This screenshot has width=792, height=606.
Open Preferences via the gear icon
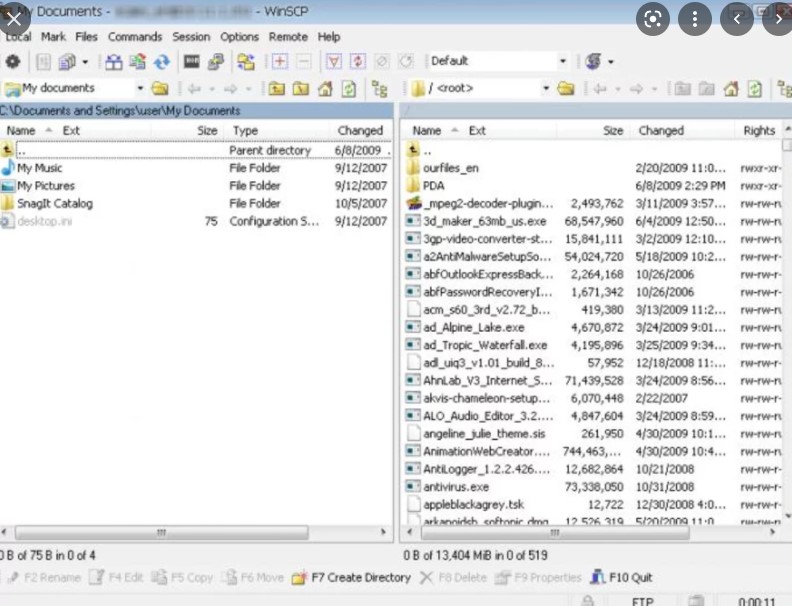13,62
